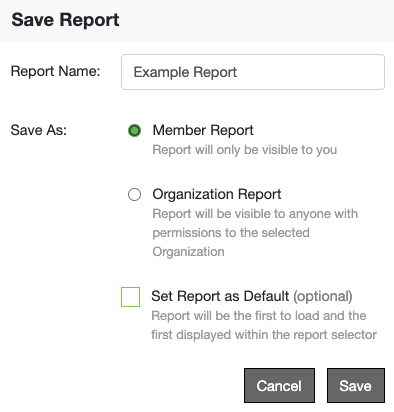394x412 pixels.
Task: Cancel saving the report
Action: [x=279, y=386]
